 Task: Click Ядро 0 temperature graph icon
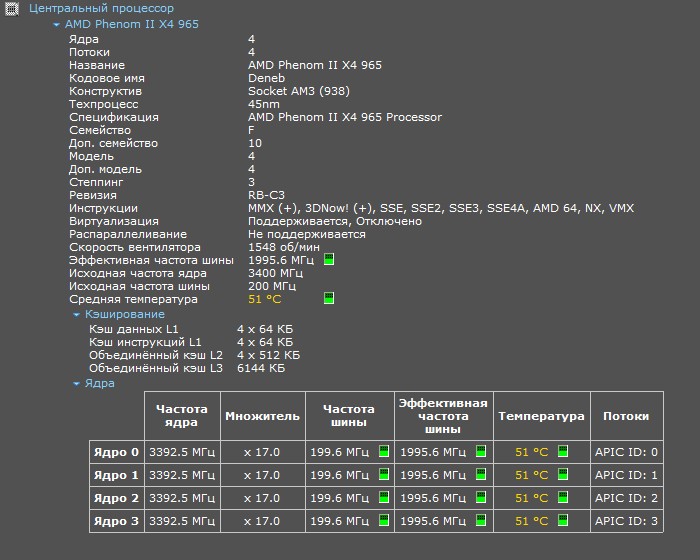coord(563,451)
